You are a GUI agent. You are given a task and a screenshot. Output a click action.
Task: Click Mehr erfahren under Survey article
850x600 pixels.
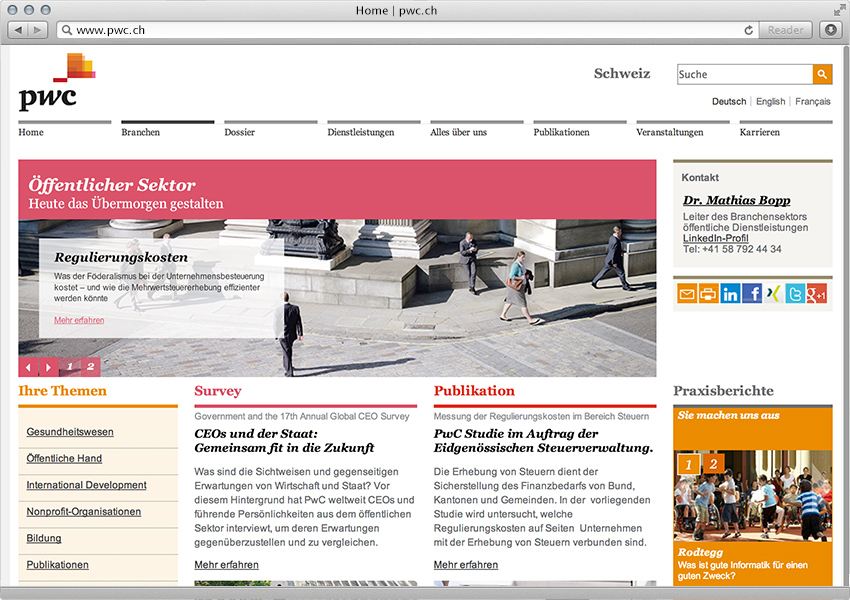227,565
